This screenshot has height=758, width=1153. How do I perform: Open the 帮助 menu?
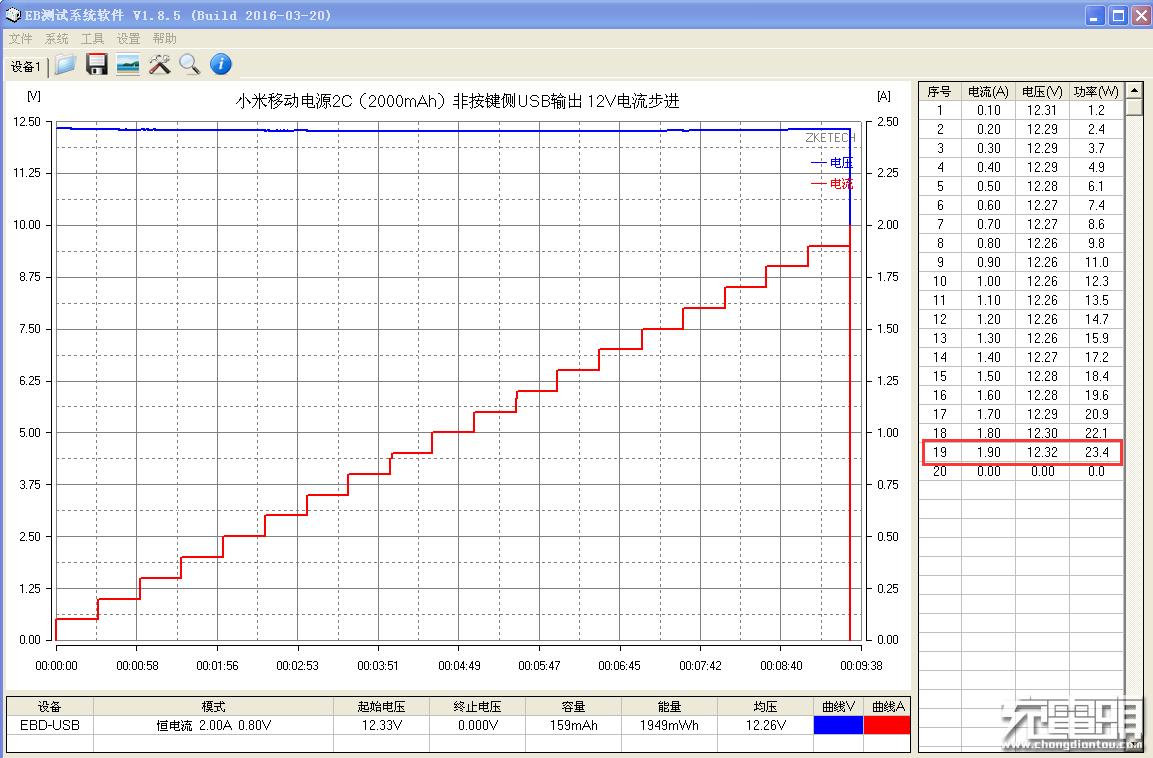click(164, 38)
